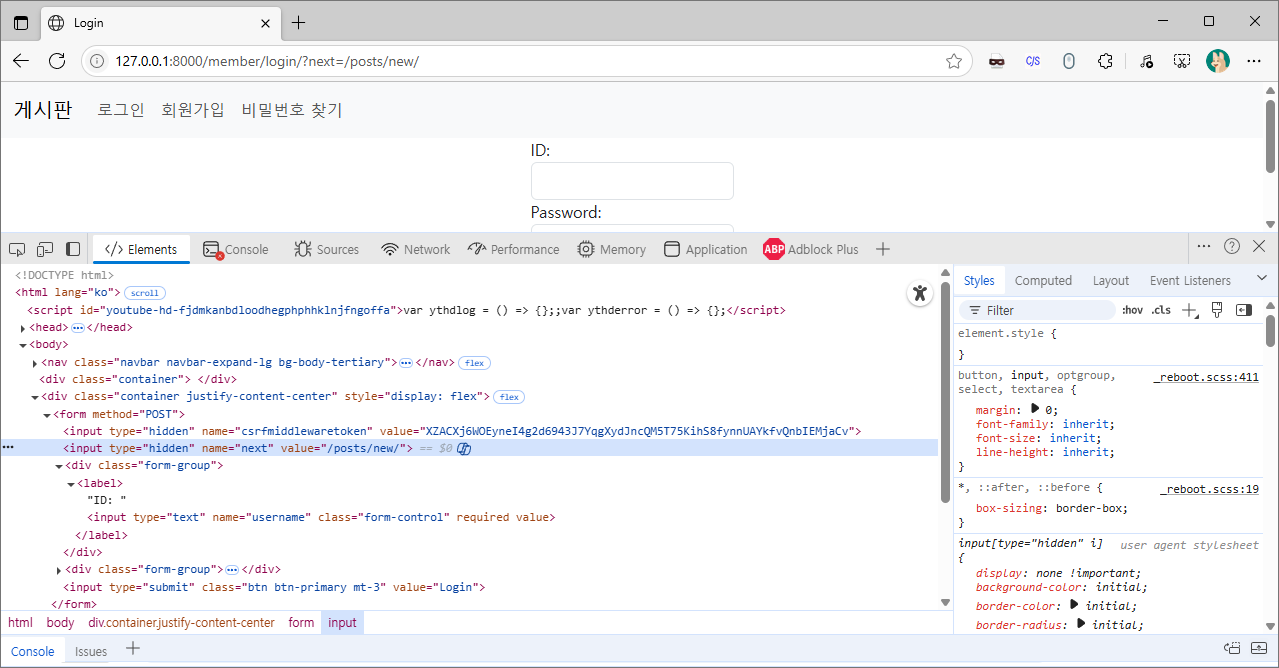Reload the Login page

[x=57, y=61]
